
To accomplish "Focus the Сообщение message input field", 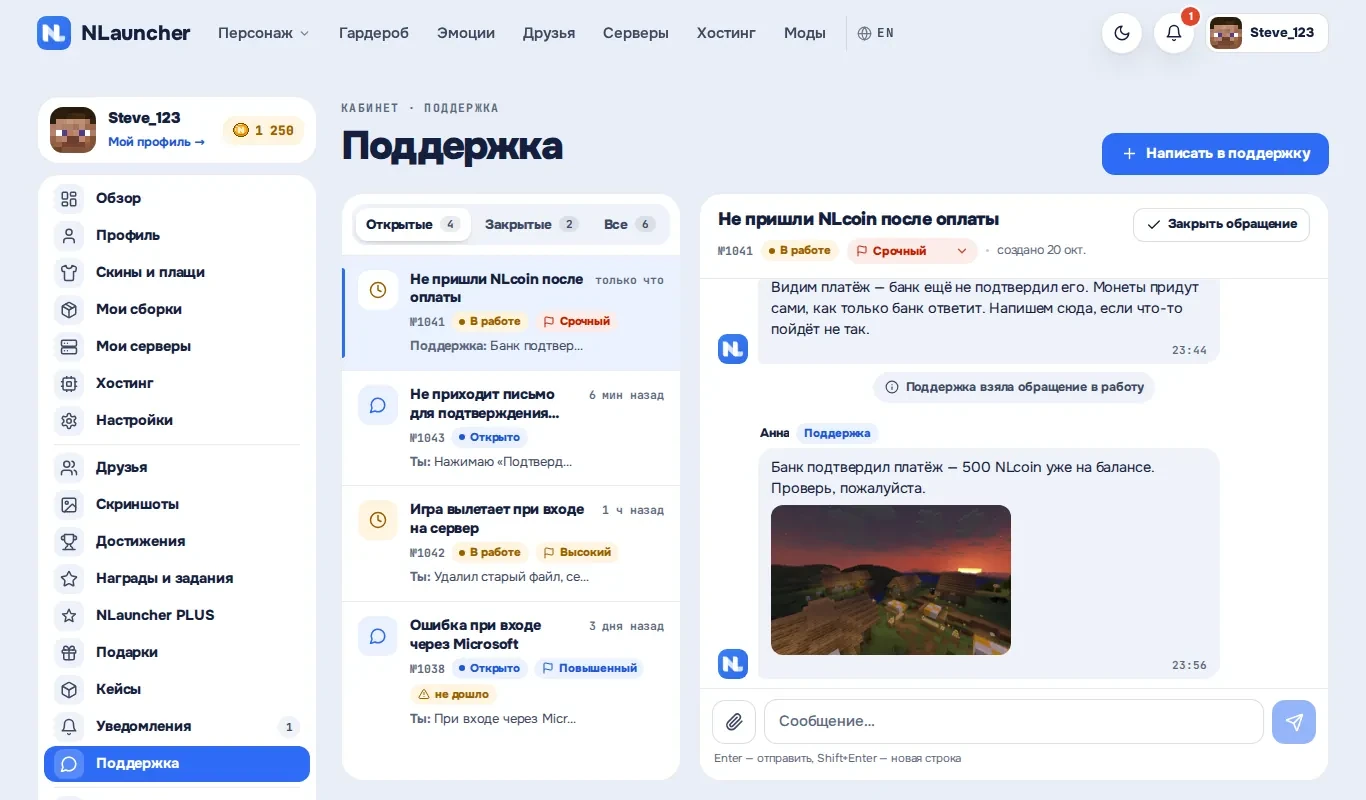I will (x=1014, y=721).
